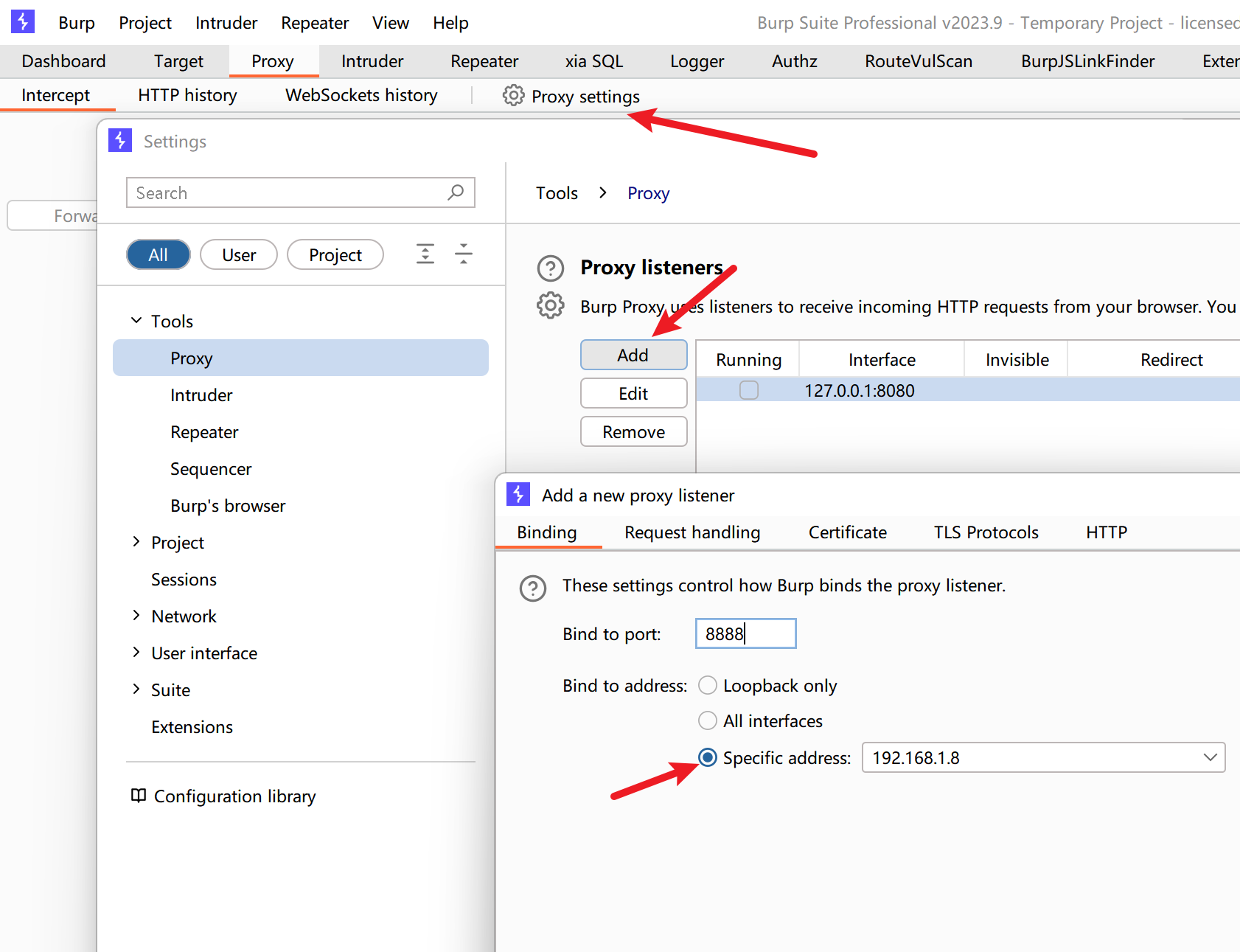Open the View menu
Screen dimensions: 1240x952
pyautogui.click(x=391, y=23)
